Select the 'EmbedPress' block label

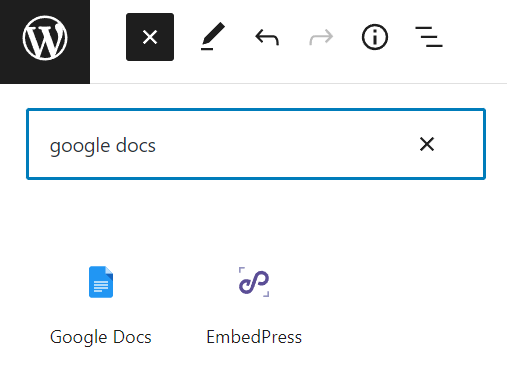[254, 337]
